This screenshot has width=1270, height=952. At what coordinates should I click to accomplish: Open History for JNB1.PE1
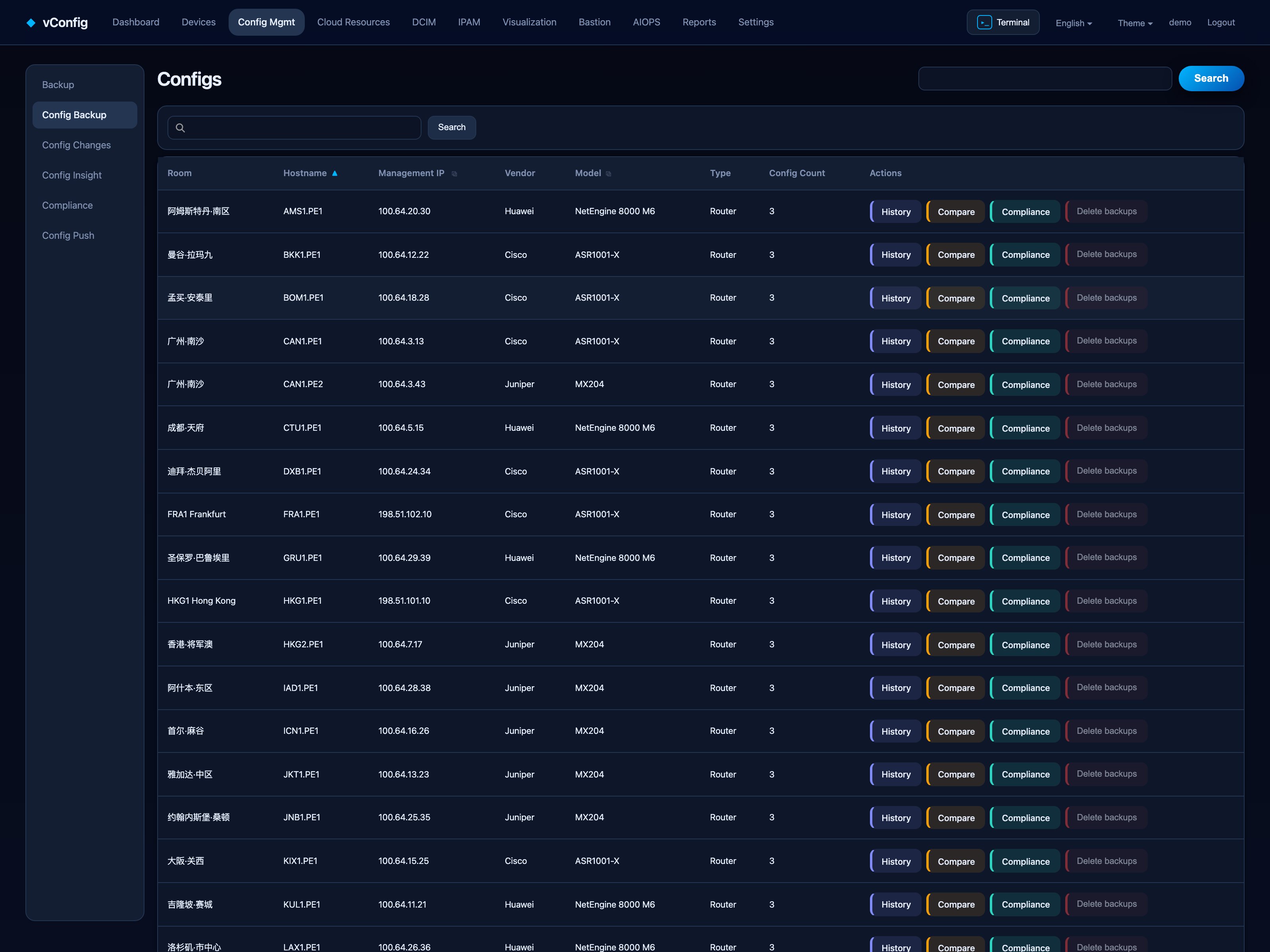[895, 818]
